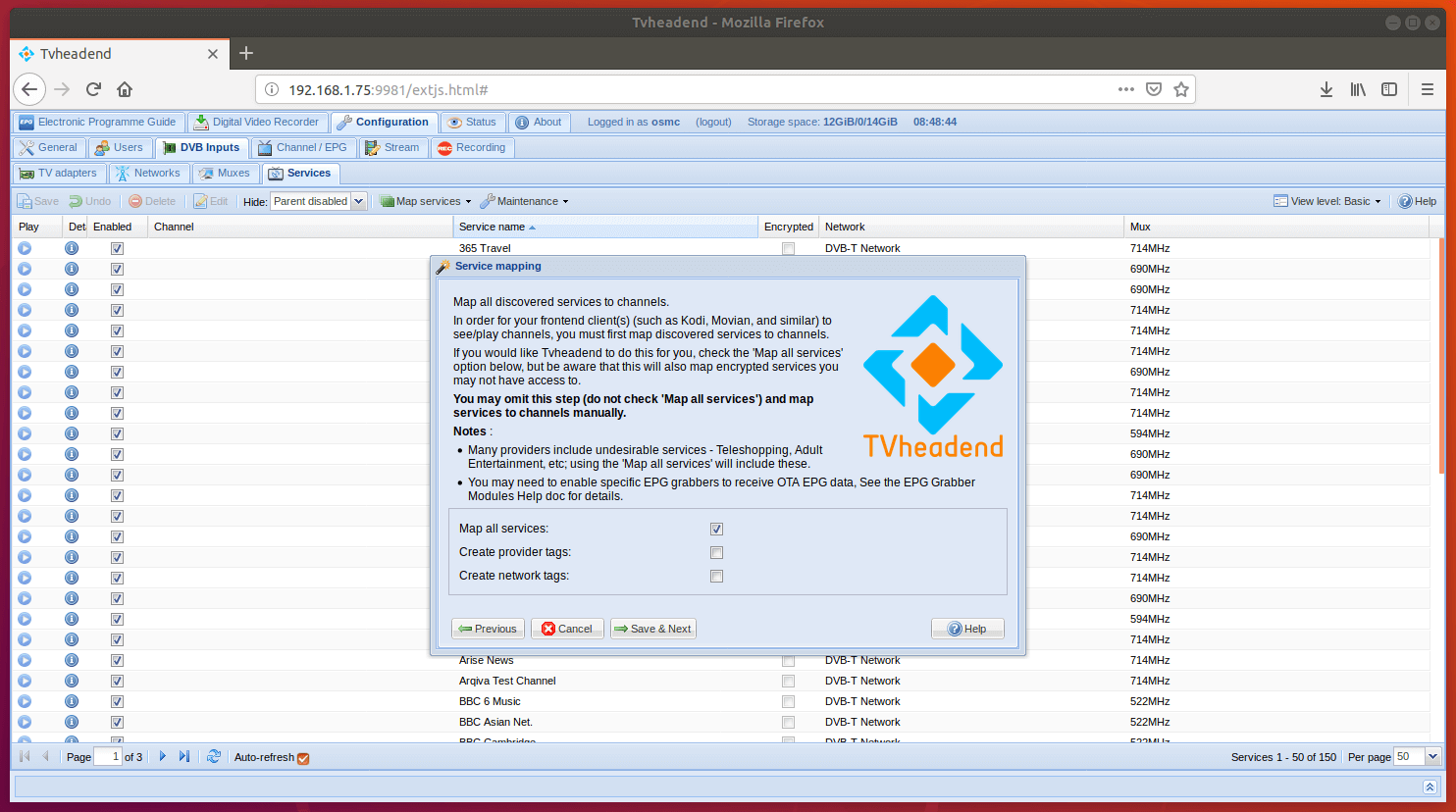
Task: Jump to last page of services
Action: point(184,756)
